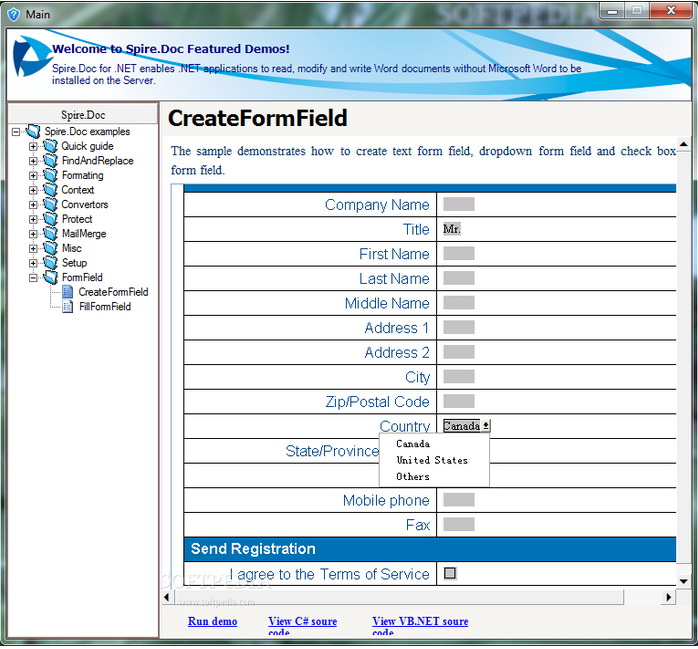
Task: Click the Quick guide folder icon
Action: (x=50, y=146)
